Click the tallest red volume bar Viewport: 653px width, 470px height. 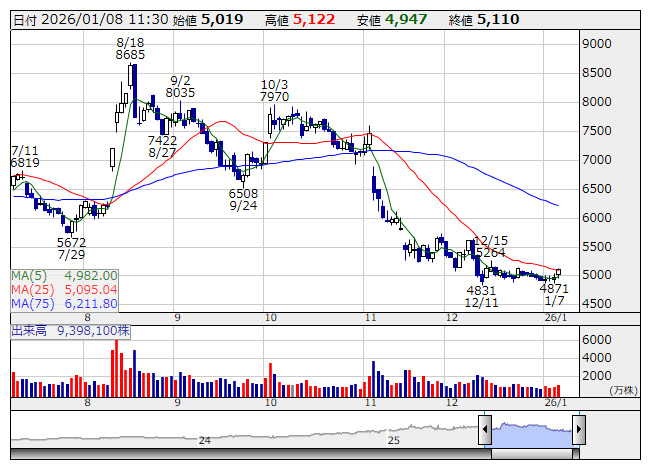[117, 368]
